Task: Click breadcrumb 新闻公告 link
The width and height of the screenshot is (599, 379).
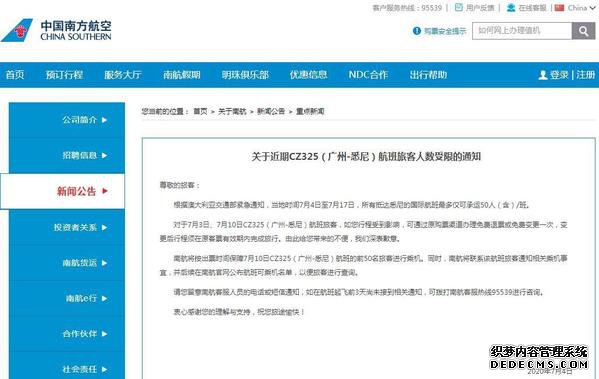Action: pos(271,111)
